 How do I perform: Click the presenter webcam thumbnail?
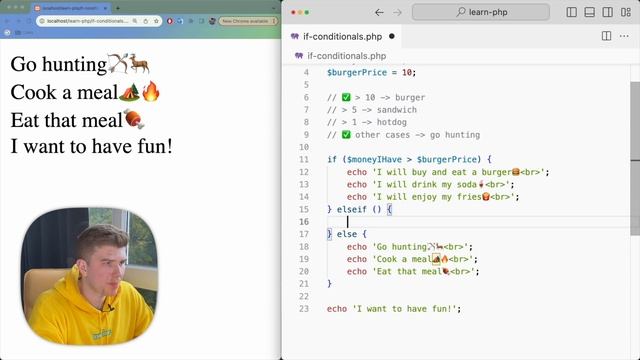tap(89, 276)
